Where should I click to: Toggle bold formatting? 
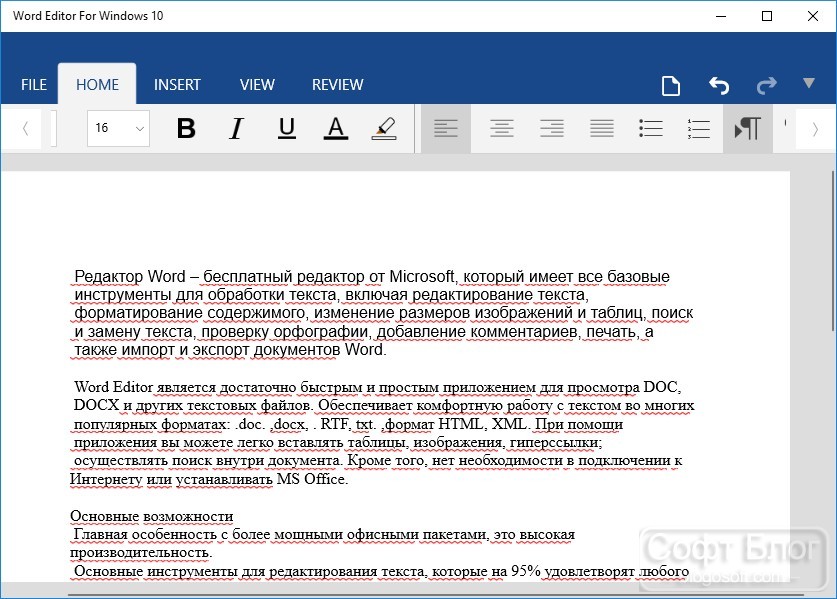tap(186, 128)
